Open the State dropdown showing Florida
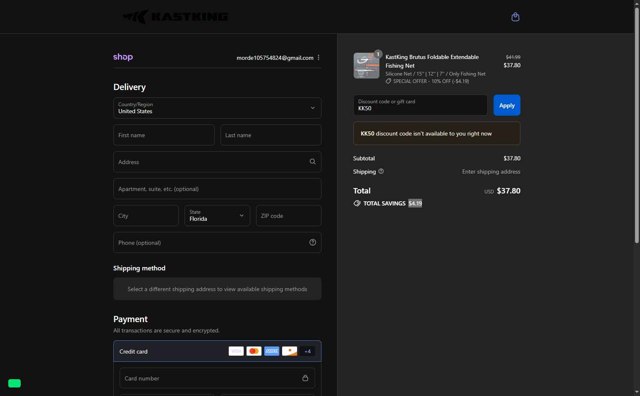The image size is (640, 396). (x=217, y=216)
